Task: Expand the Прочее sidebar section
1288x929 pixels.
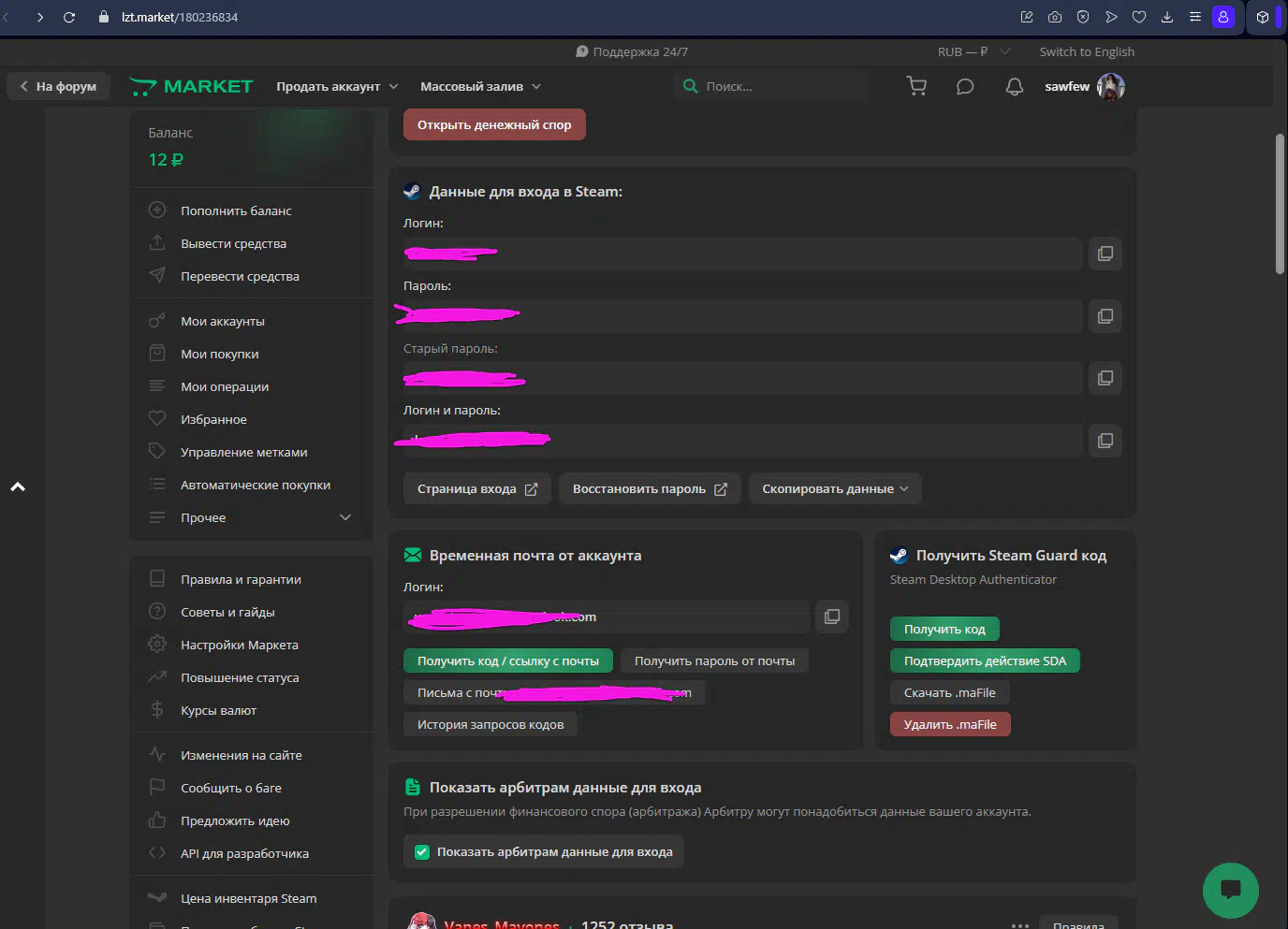Action: (251, 517)
